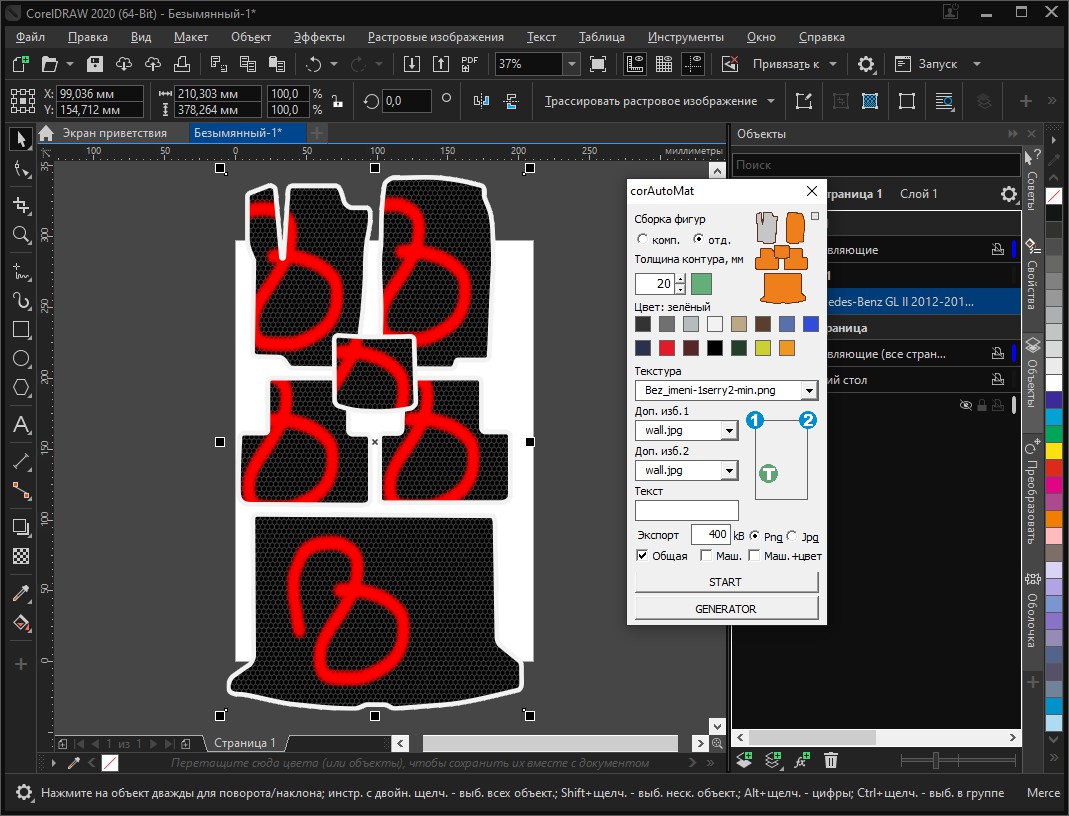This screenshot has width=1069, height=816.
Task: Select the Eyedropper tool
Action: point(20,594)
